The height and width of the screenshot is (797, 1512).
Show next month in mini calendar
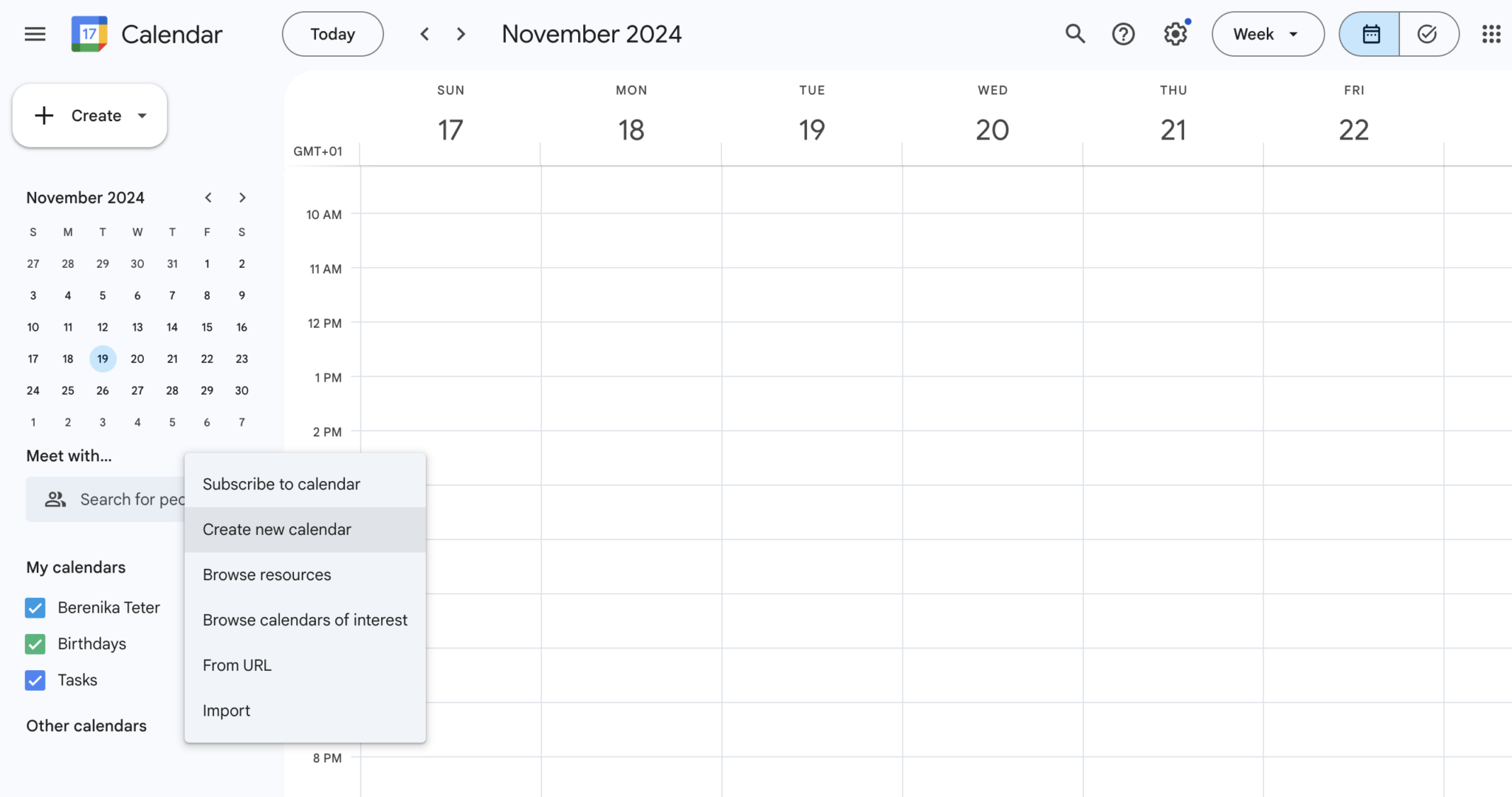coord(242,198)
